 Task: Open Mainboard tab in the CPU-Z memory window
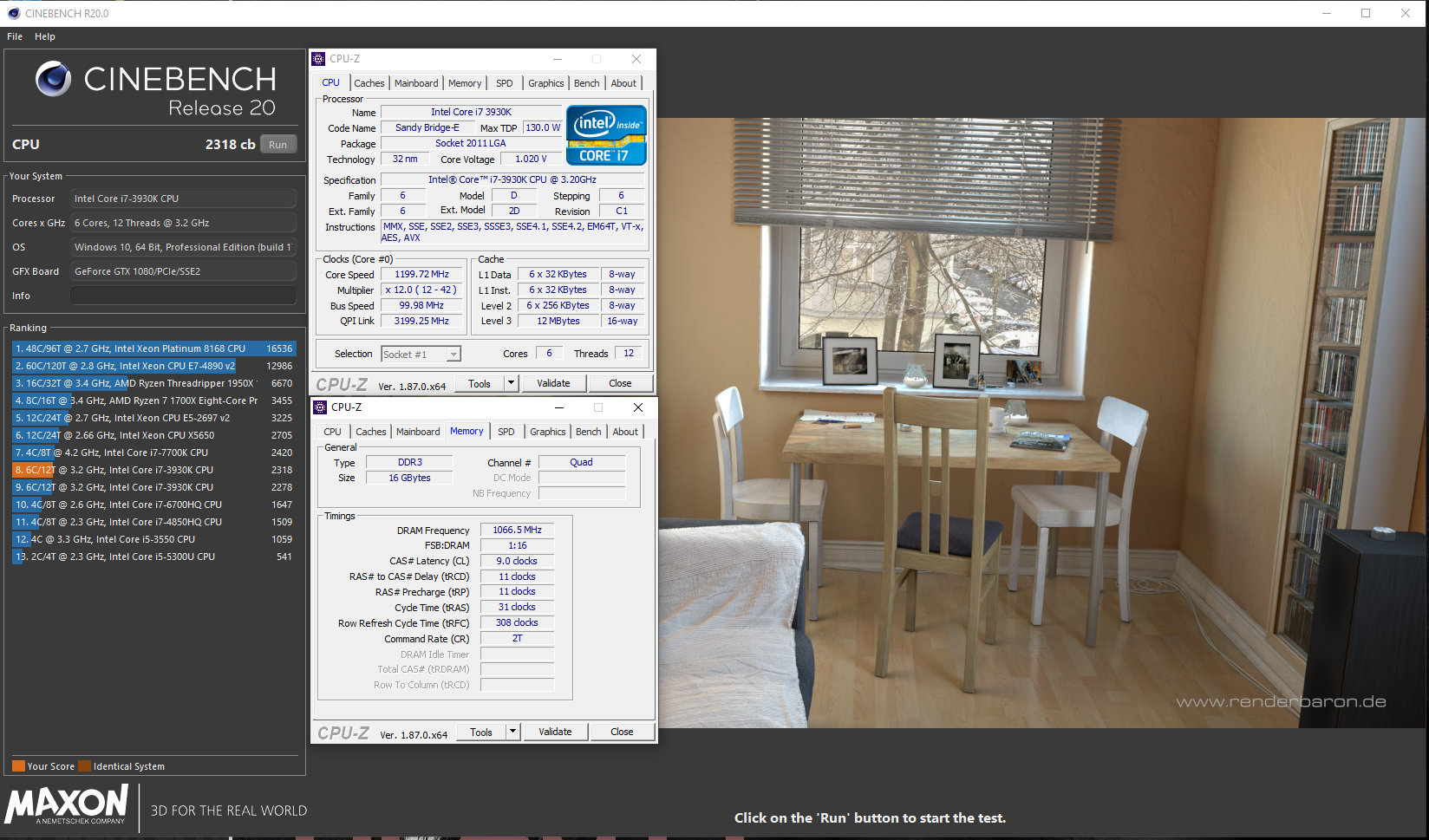418,432
